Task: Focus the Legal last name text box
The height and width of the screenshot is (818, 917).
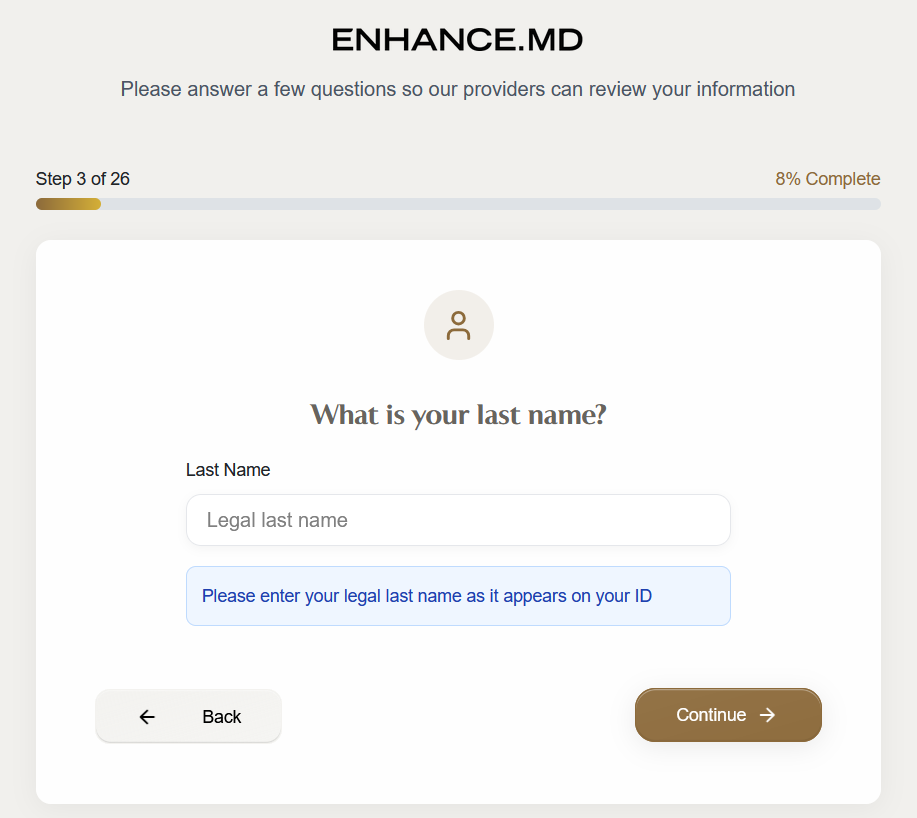Action: [458, 520]
